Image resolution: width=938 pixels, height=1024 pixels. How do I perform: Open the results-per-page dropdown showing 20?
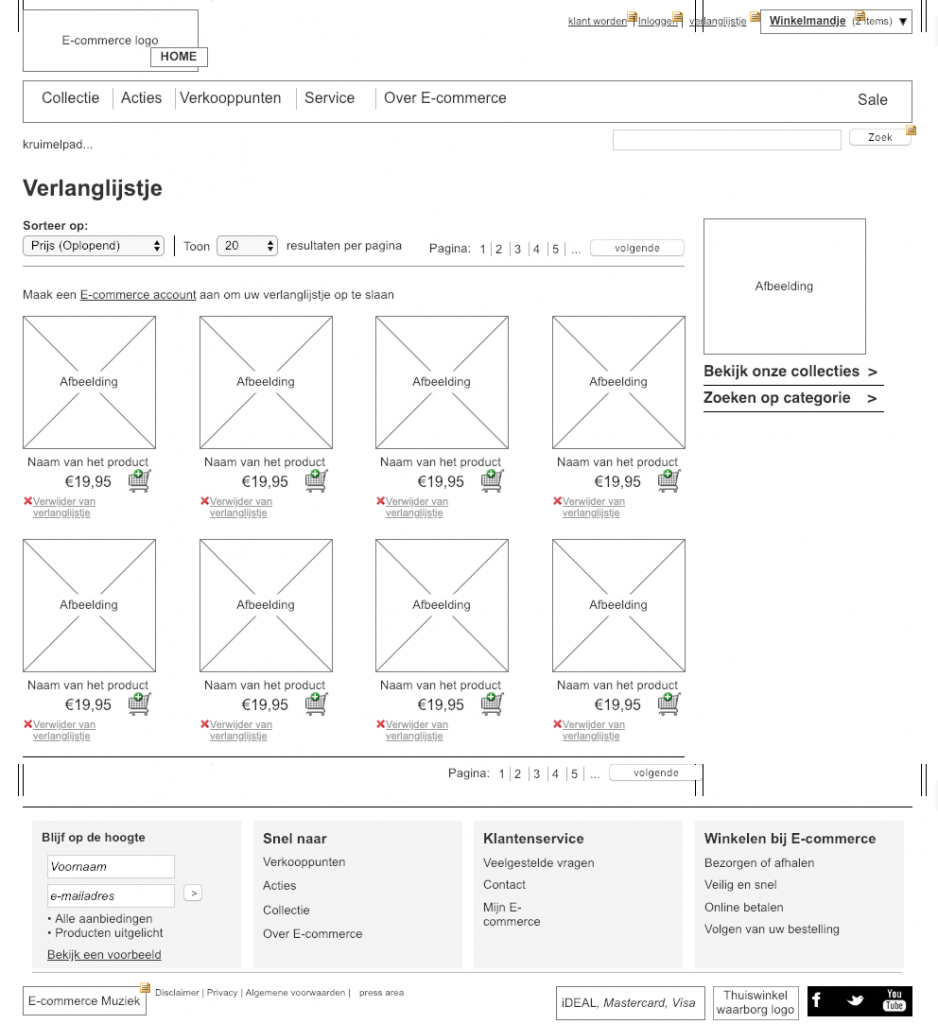pos(246,246)
